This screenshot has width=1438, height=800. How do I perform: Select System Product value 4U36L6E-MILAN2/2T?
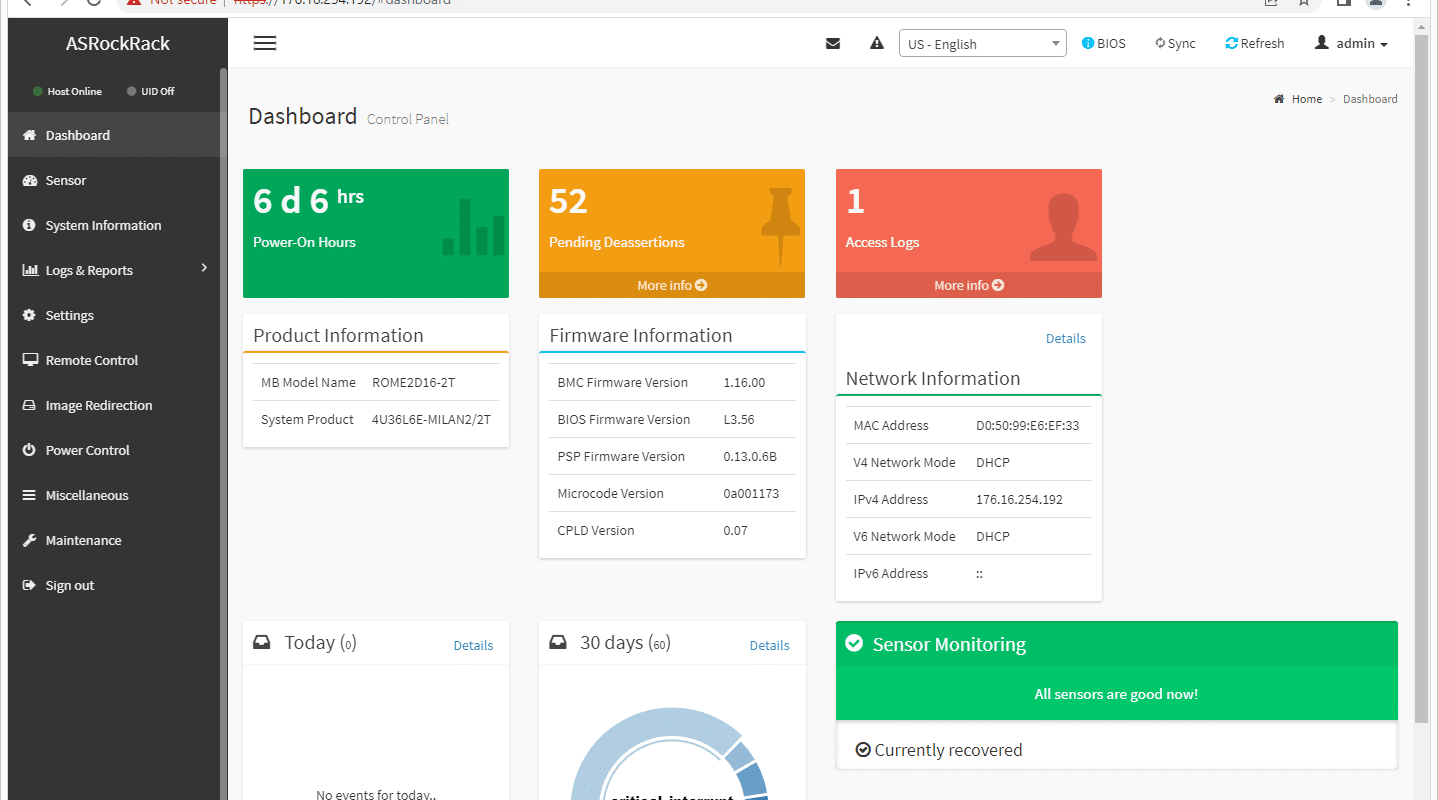click(x=431, y=419)
